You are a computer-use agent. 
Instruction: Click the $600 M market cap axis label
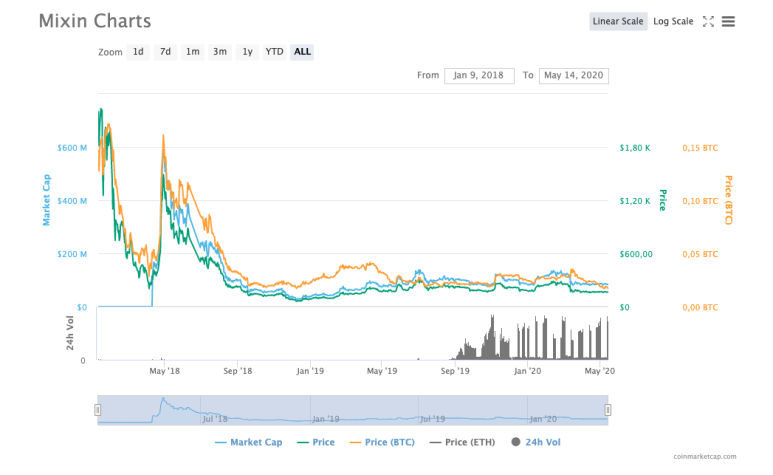point(72,148)
